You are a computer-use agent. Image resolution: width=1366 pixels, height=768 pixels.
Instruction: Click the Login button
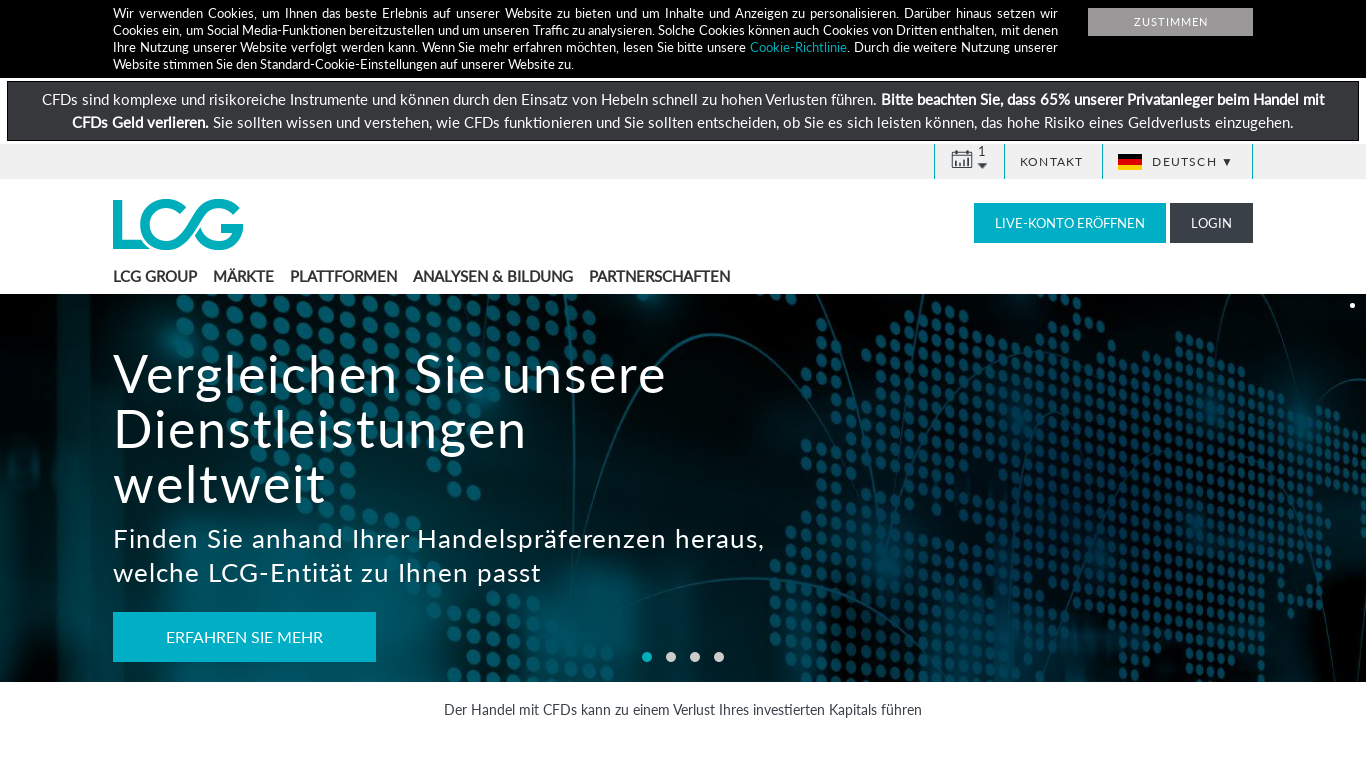(1211, 223)
